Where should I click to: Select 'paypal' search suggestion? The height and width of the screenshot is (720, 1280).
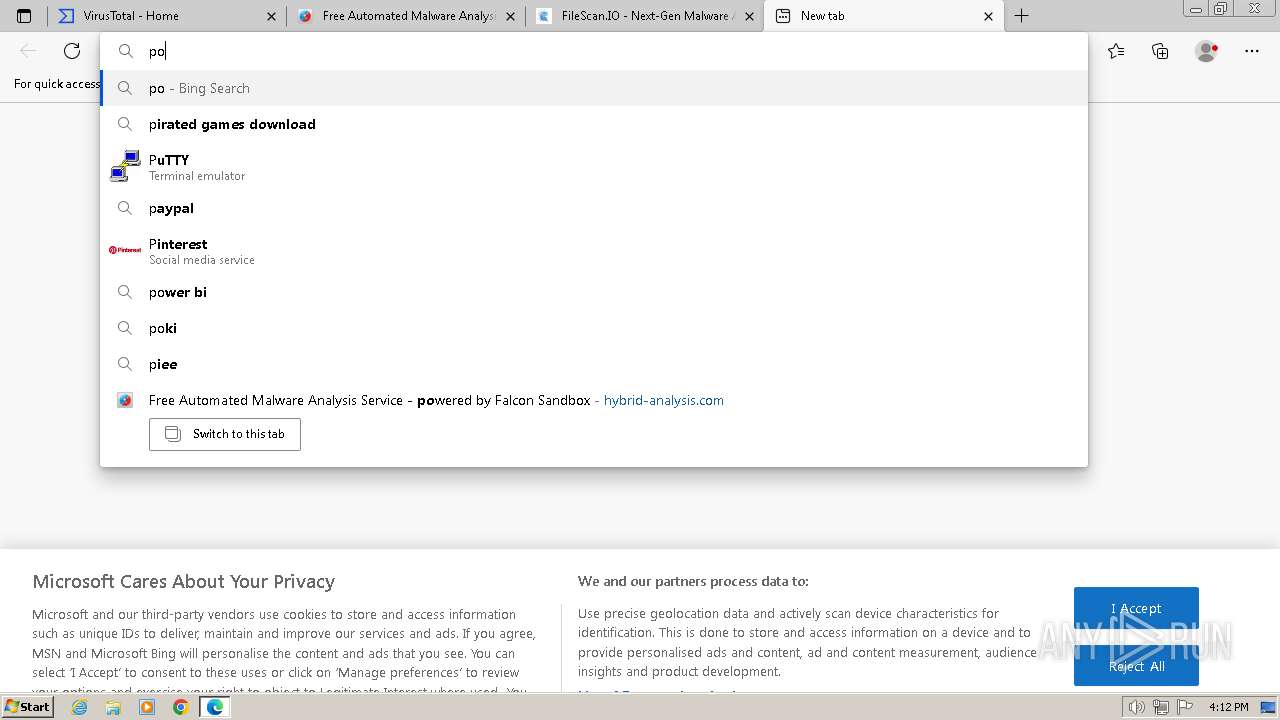coord(594,208)
